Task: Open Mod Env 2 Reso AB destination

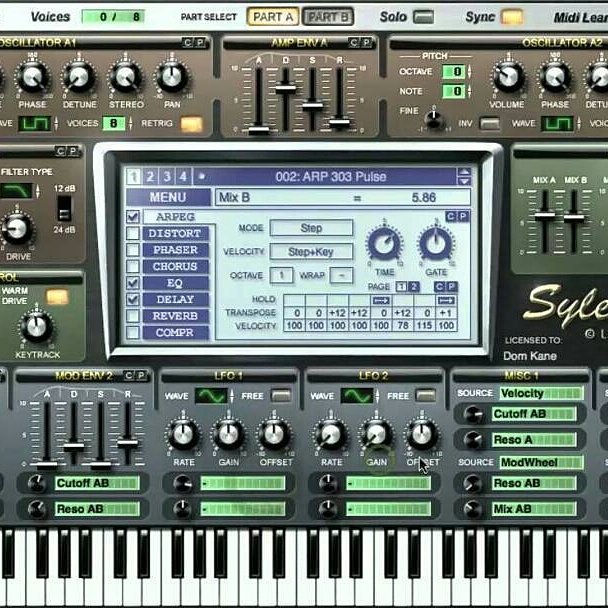Action: [x=97, y=509]
